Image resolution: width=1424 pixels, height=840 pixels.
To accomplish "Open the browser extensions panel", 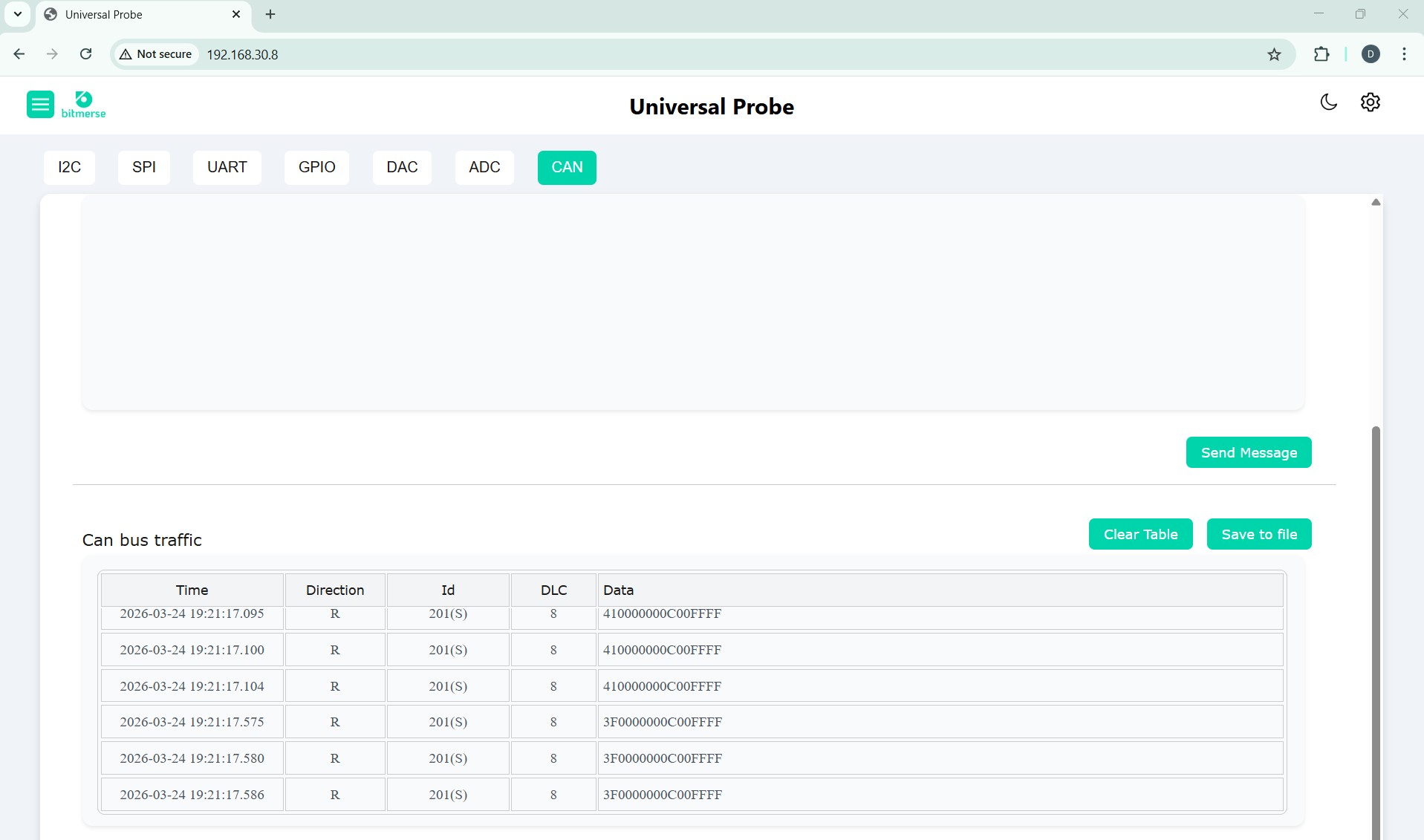I will 1321,53.
